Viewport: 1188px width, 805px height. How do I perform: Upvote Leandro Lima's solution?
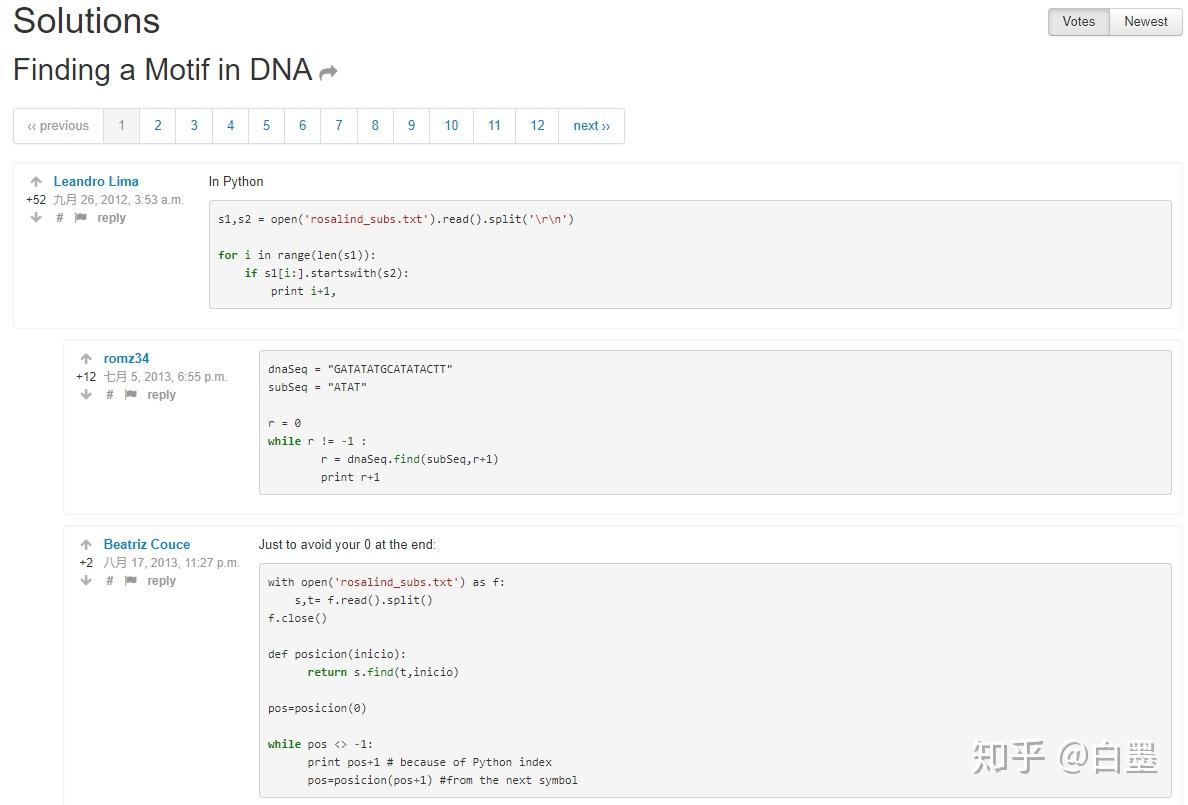pos(36,182)
